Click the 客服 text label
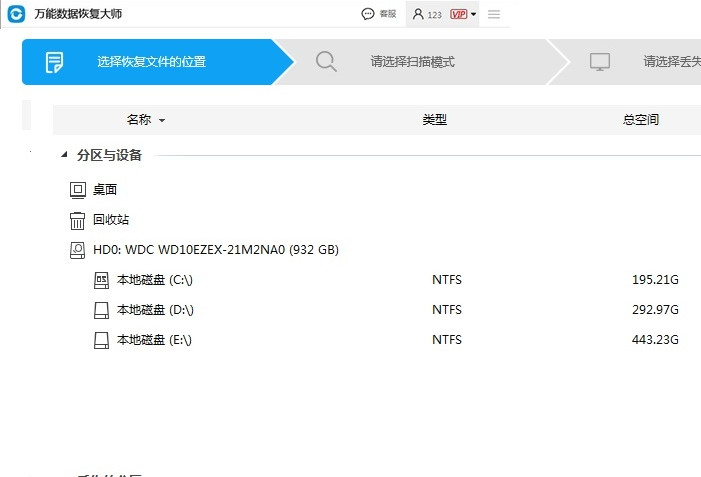This screenshot has height=477, width=701. [388, 14]
